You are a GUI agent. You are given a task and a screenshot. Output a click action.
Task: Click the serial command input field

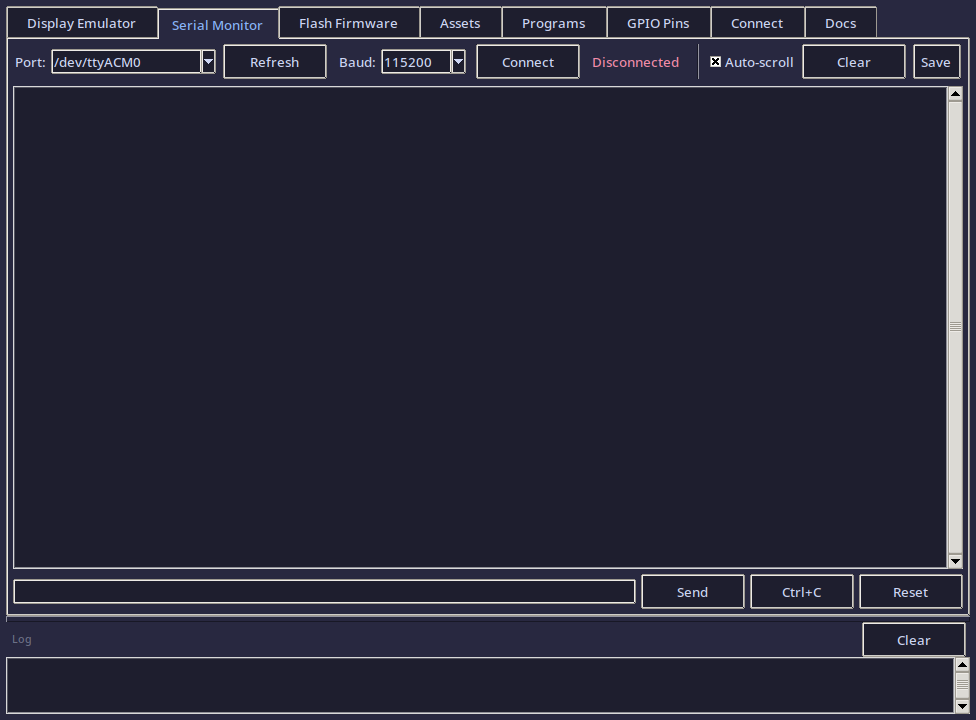tap(324, 591)
